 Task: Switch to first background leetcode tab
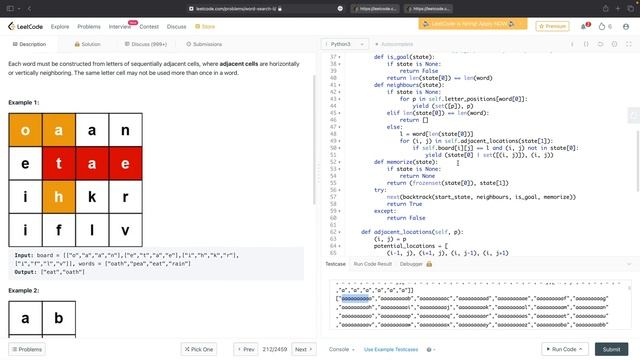[375, 9]
